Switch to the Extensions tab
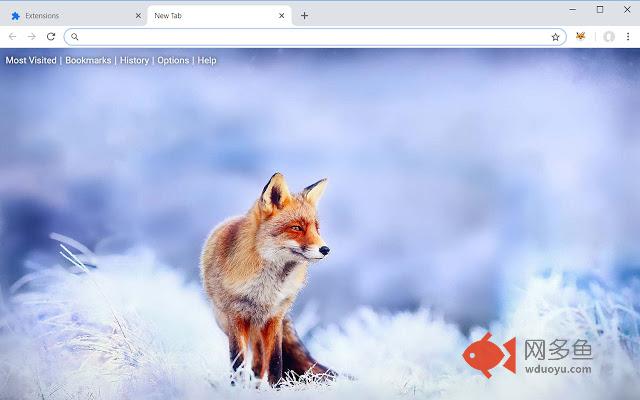Image resolution: width=640 pixels, height=400 pixels. tap(73, 16)
